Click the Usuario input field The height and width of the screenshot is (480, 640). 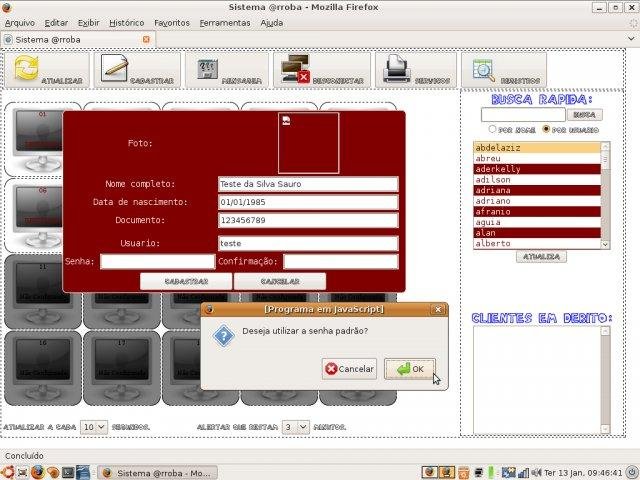click(x=308, y=243)
